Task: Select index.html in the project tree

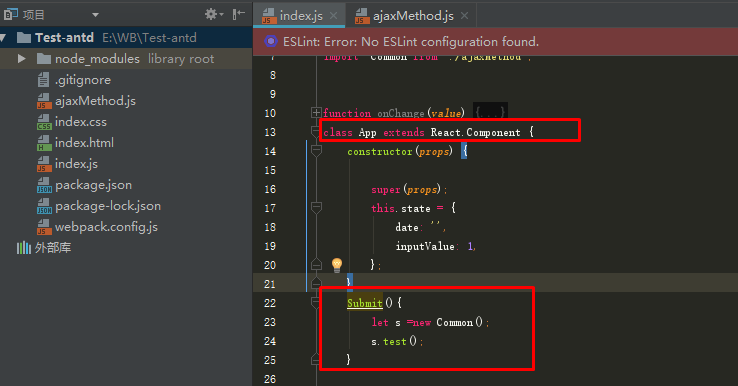Action: pos(84,143)
